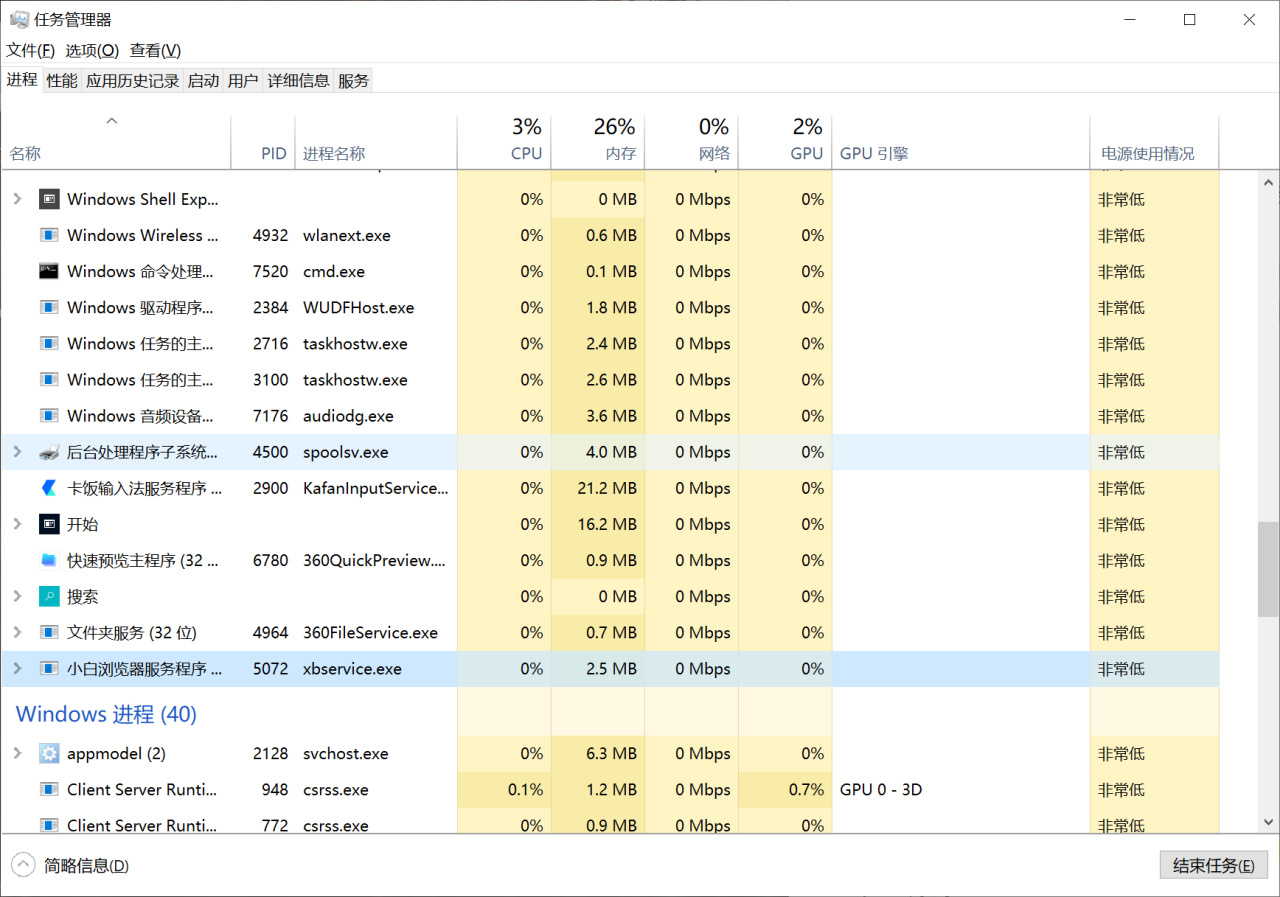This screenshot has height=897, width=1280.
Task: Sort by the 进程名称 column header
Action: pos(376,142)
